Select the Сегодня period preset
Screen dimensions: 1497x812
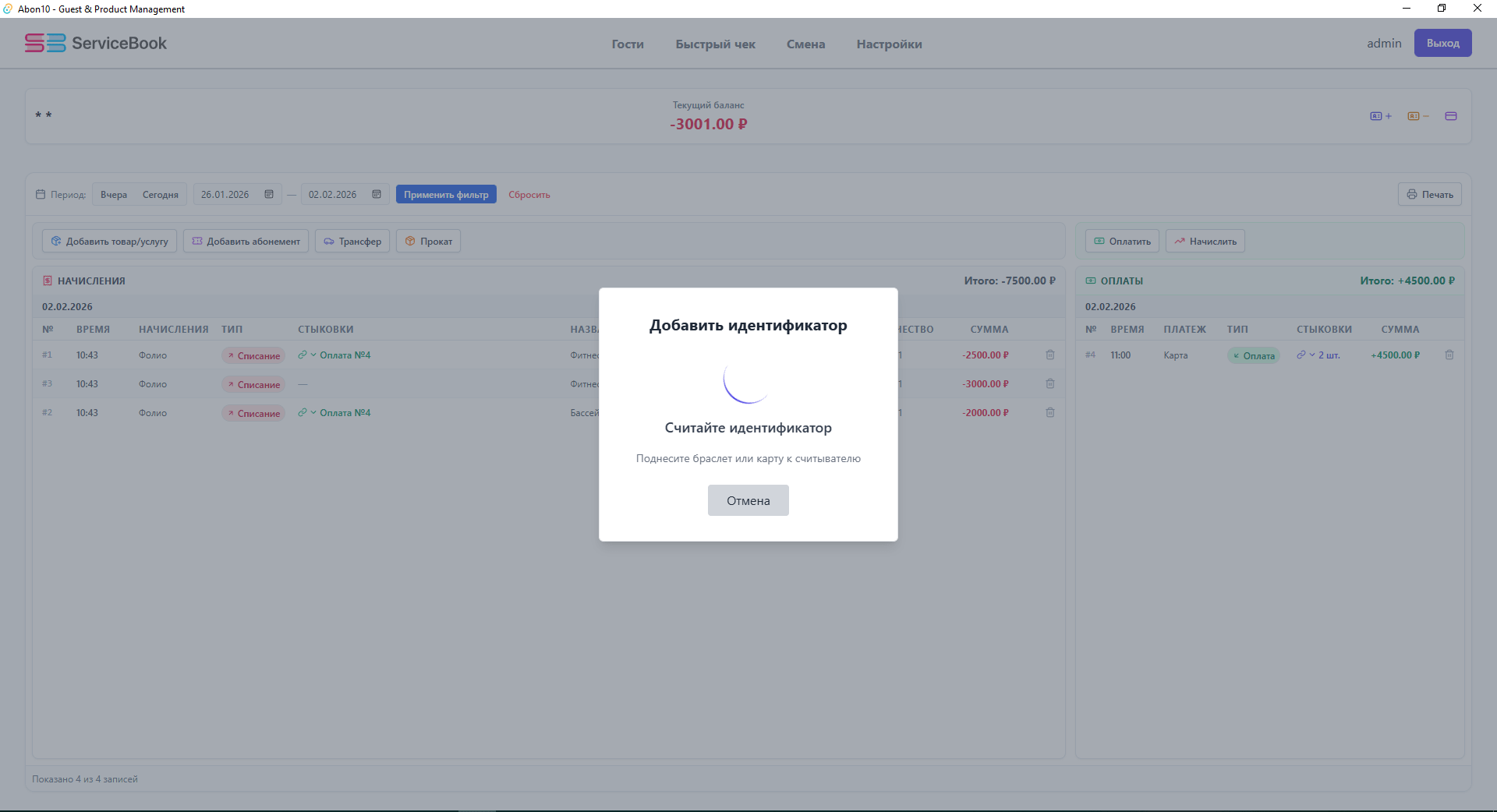click(x=161, y=195)
